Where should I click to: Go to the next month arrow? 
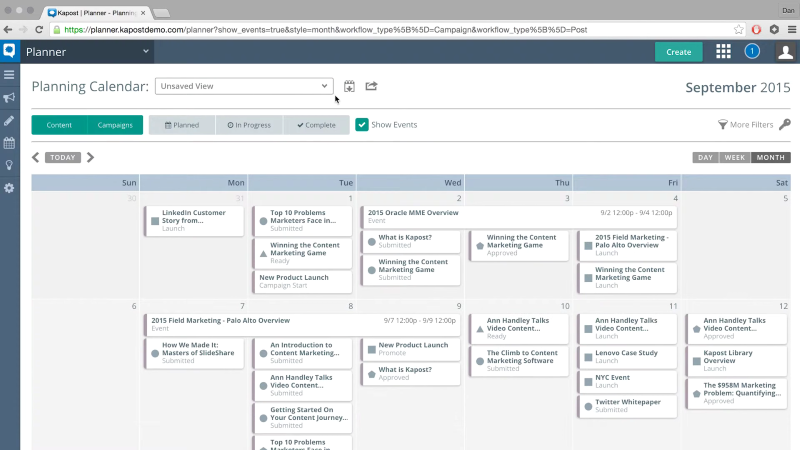(x=90, y=157)
